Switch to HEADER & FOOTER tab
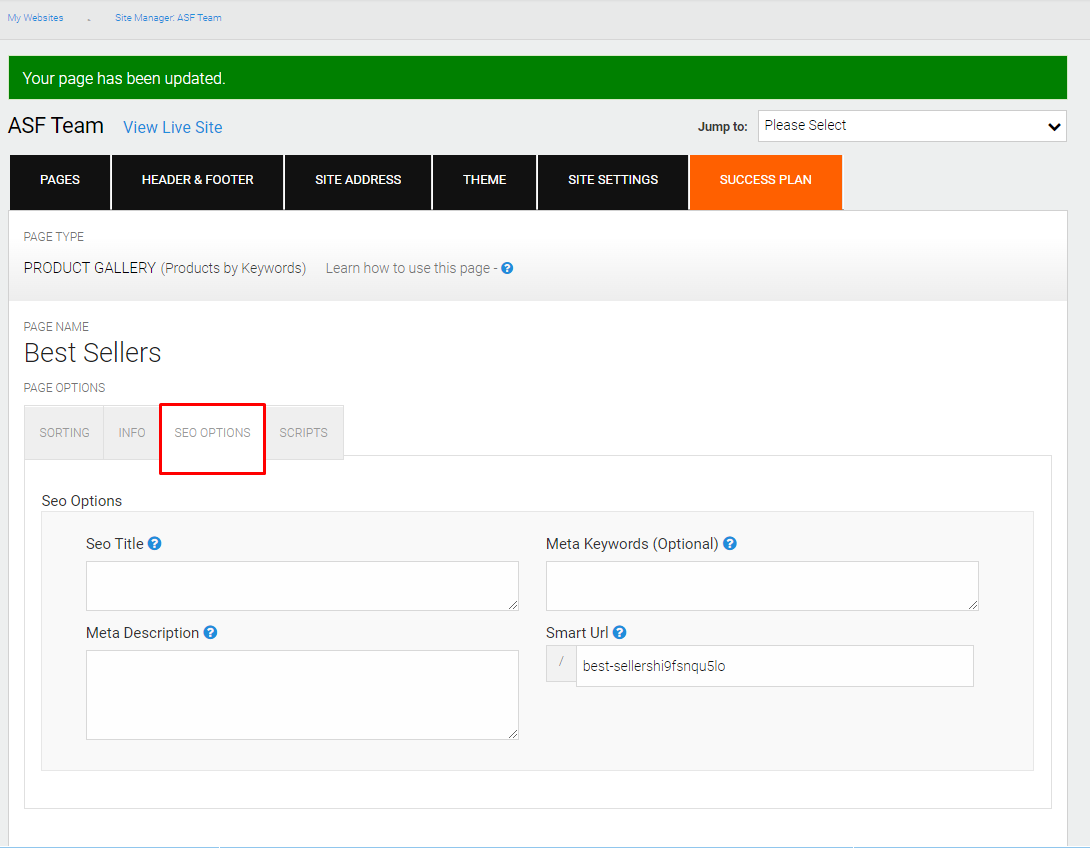This screenshot has height=848, width=1090. click(x=197, y=181)
